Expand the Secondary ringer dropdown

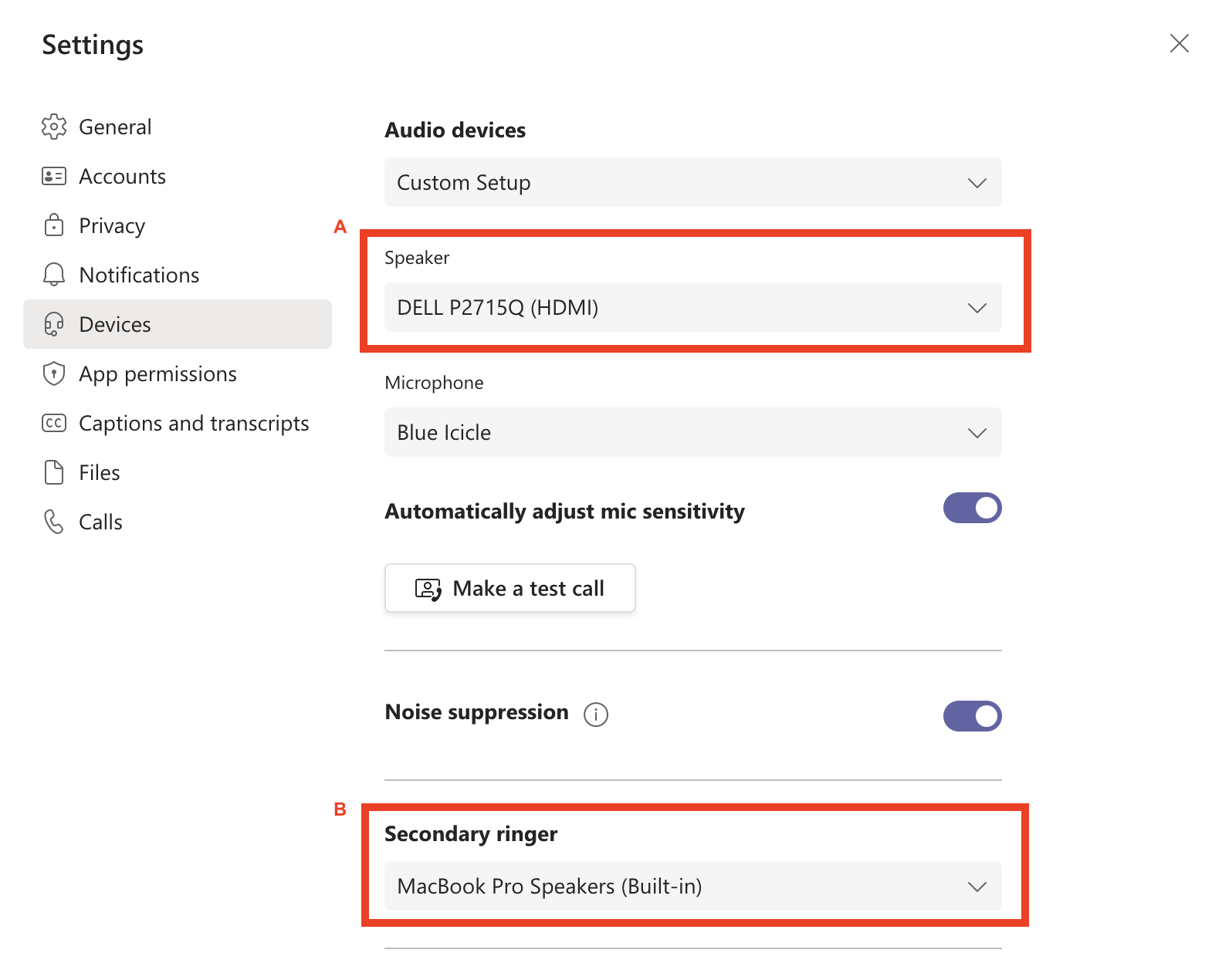coord(692,886)
